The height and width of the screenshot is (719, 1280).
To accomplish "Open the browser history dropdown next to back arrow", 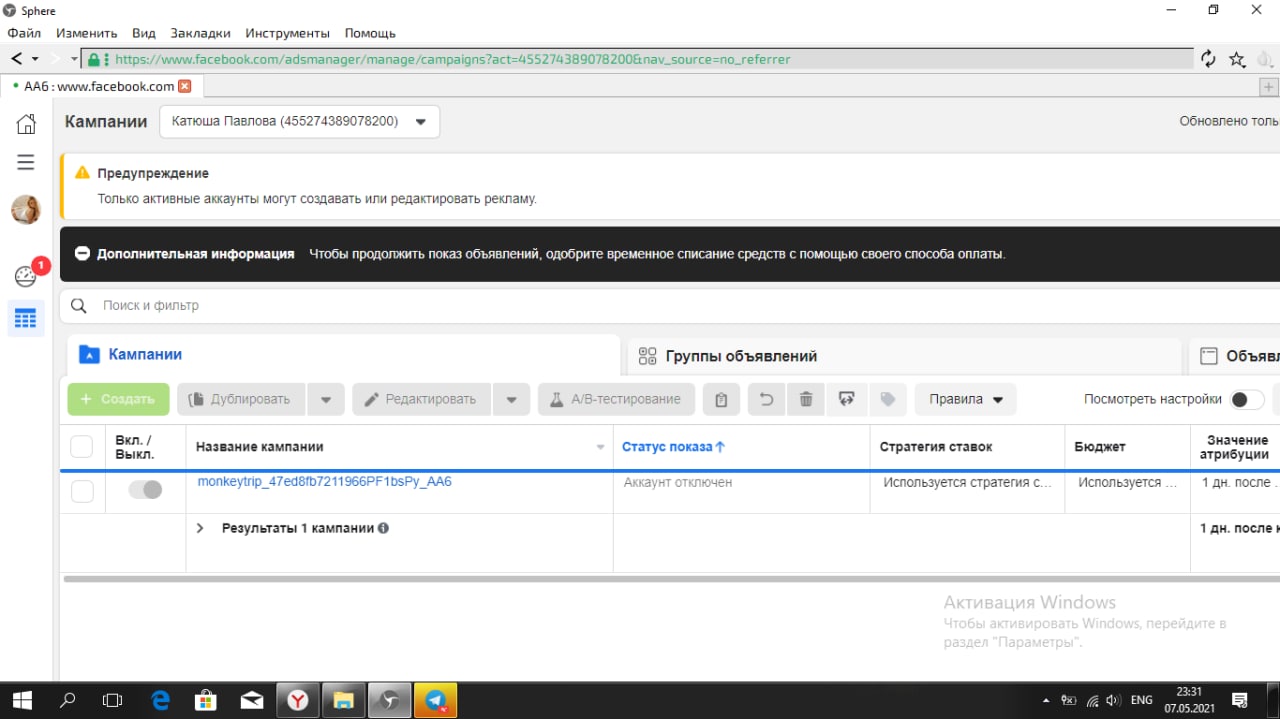I will coord(35,59).
